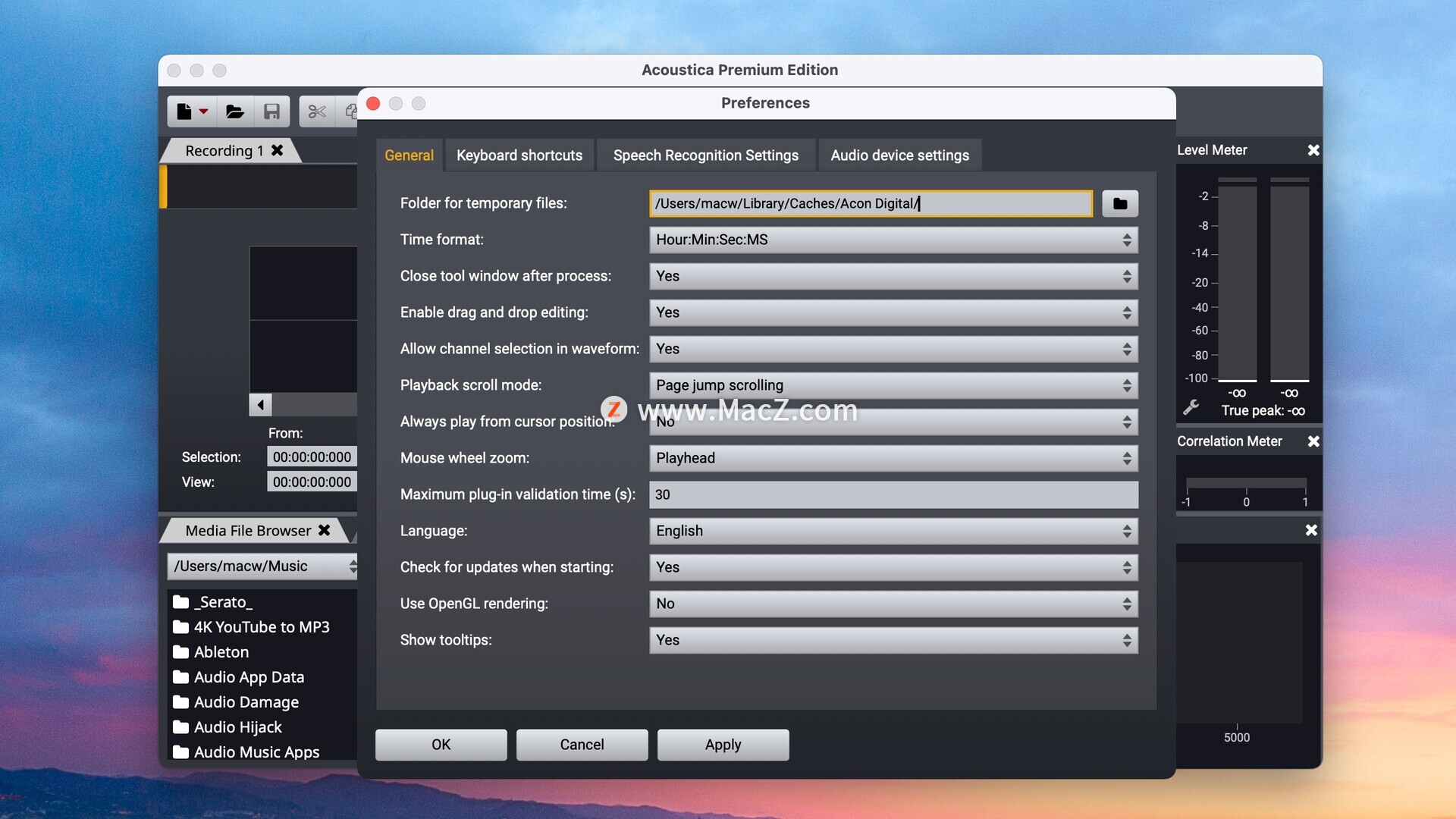Switch to the Keyboard shortcuts tab
This screenshot has height=819, width=1456.
point(519,155)
